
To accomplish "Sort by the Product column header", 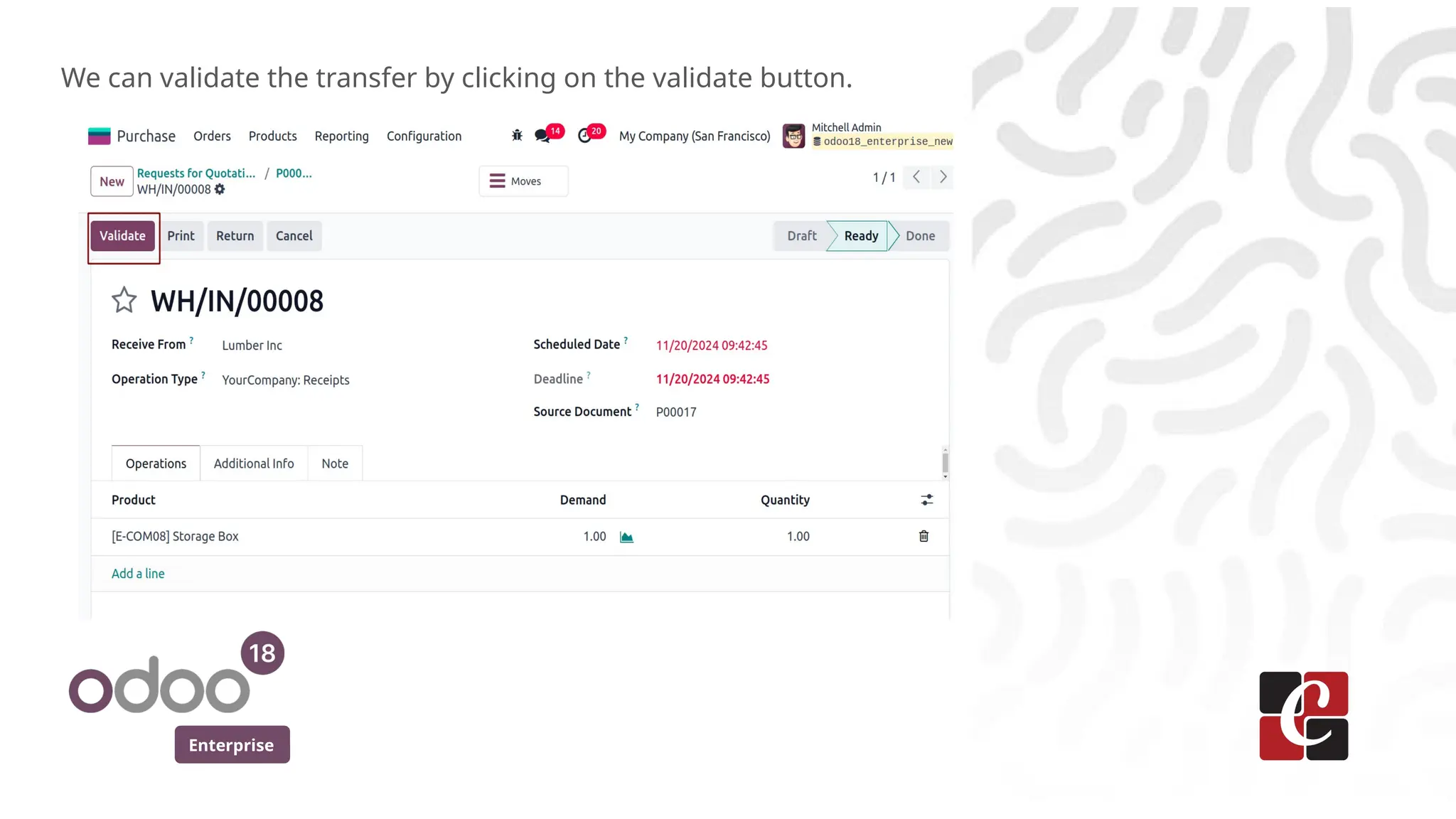I will coord(133,500).
